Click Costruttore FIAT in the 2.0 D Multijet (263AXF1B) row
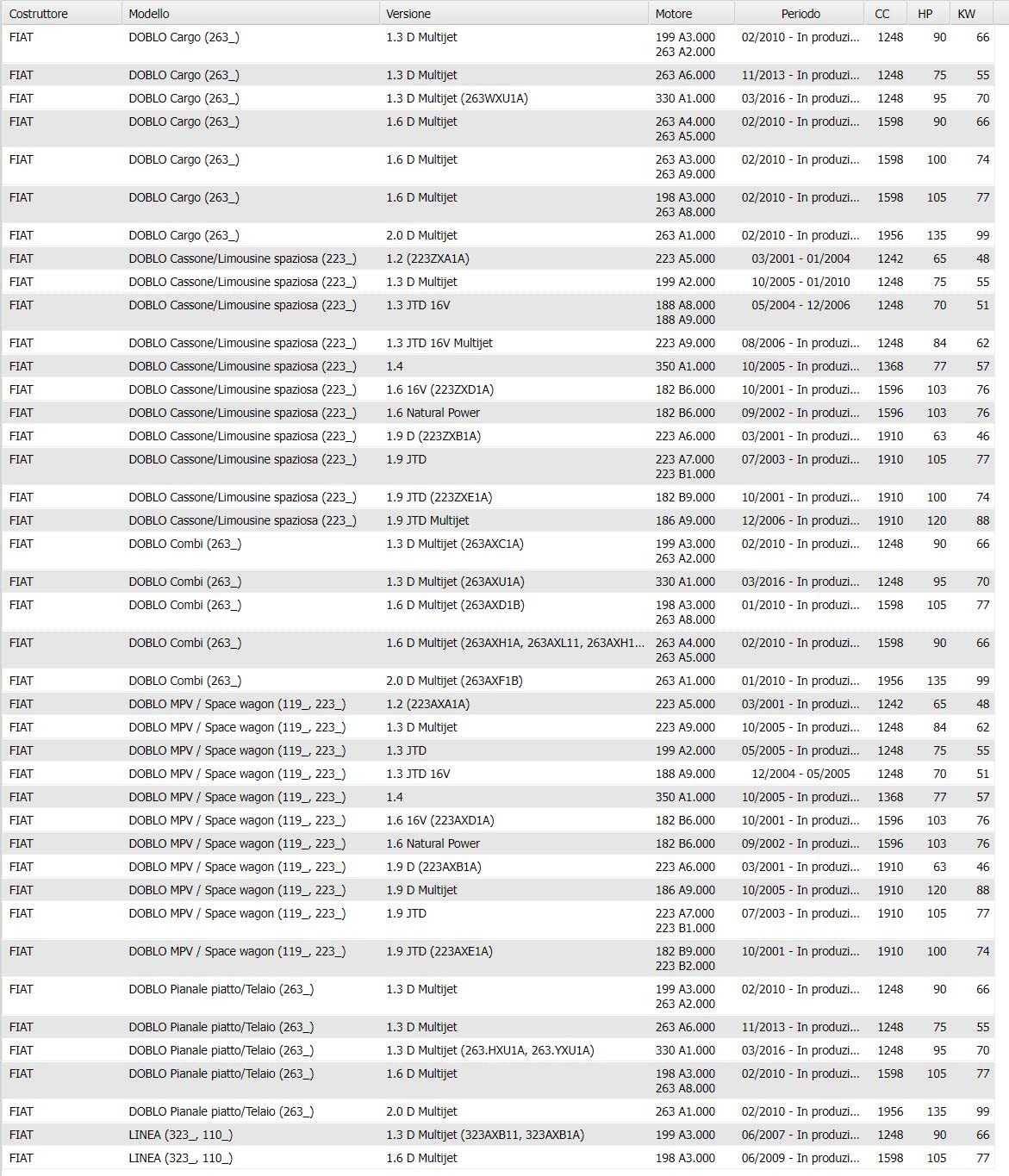 point(21,681)
